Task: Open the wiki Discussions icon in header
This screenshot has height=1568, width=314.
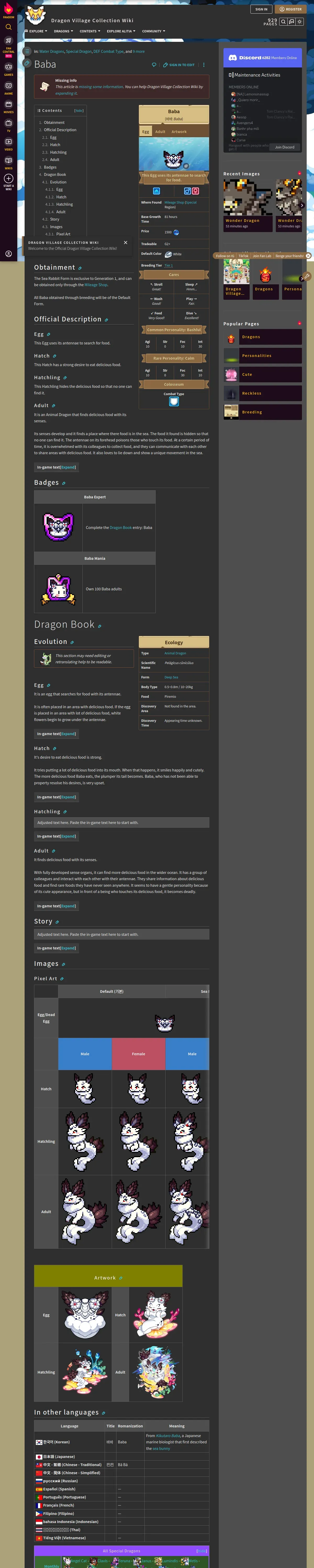Action: click(291, 21)
